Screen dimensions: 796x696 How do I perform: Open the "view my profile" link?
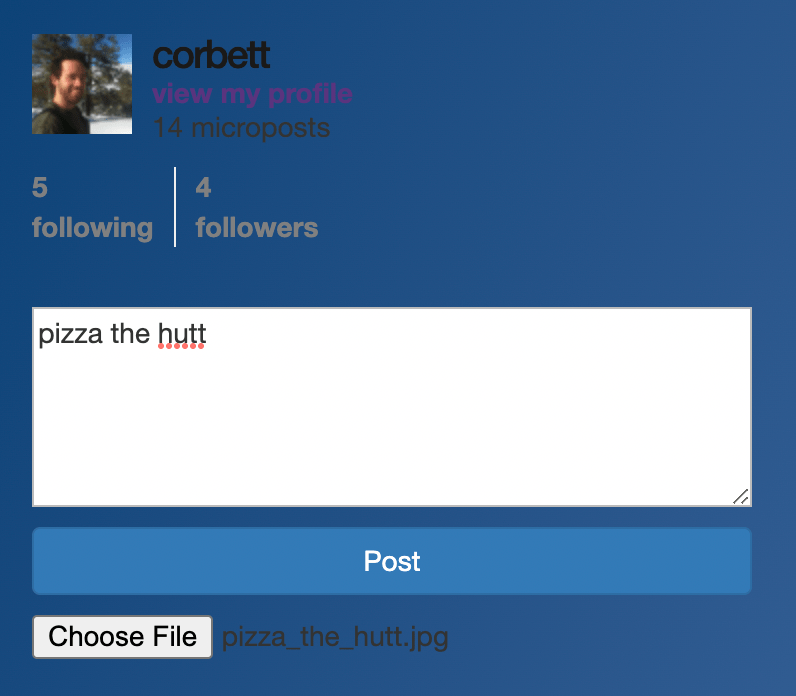tap(252, 94)
